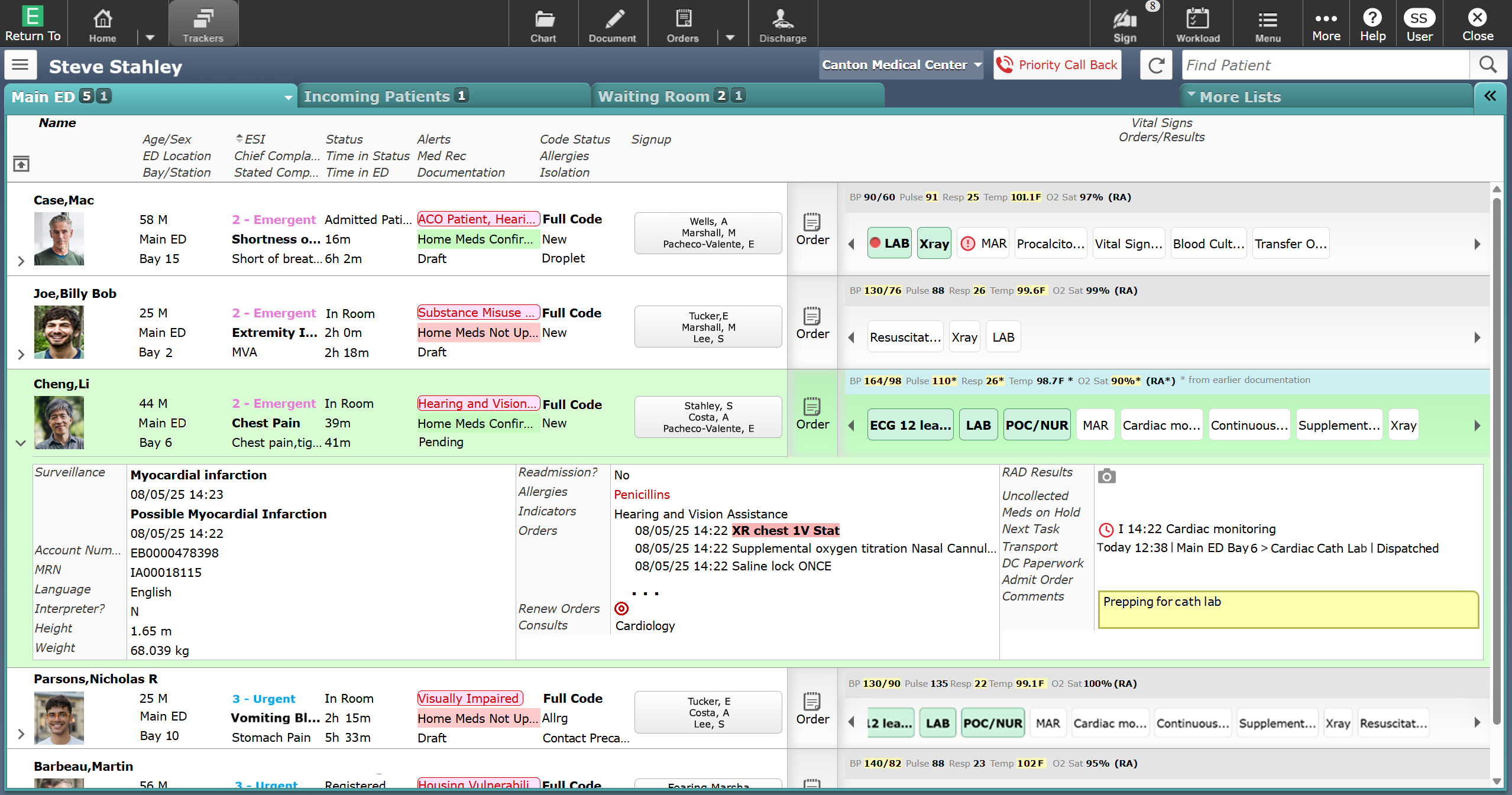Click in the Find Patient search field
The width and height of the screenshot is (1512, 795).
click(x=1325, y=65)
